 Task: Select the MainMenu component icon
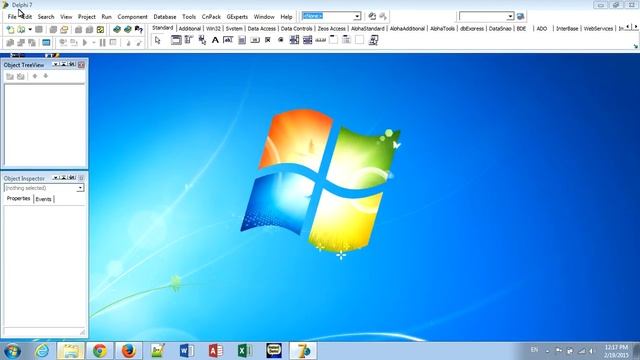[x=189, y=40]
